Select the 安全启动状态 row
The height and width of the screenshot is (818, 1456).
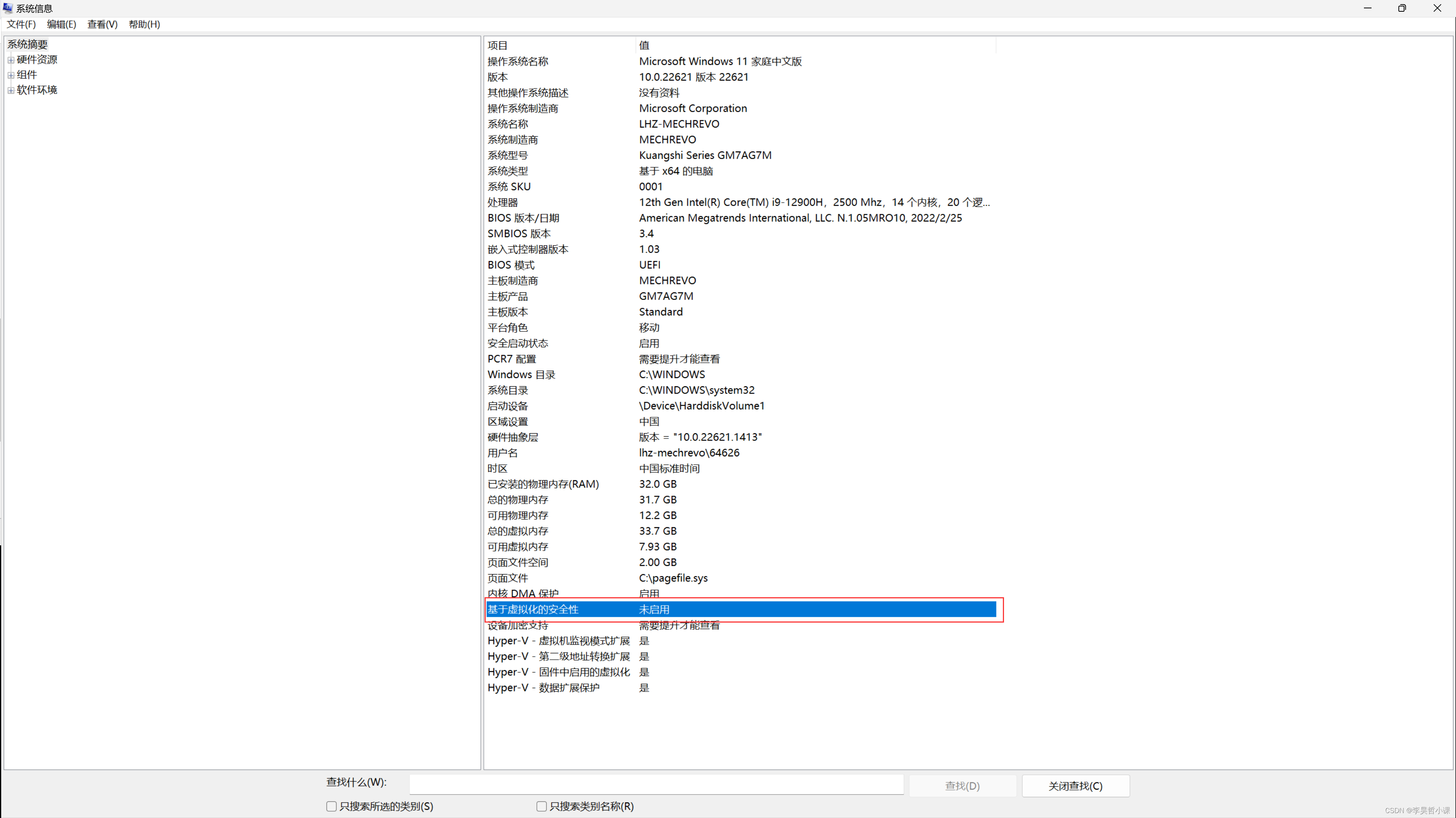pyautogui.click(x=740, y=343)
